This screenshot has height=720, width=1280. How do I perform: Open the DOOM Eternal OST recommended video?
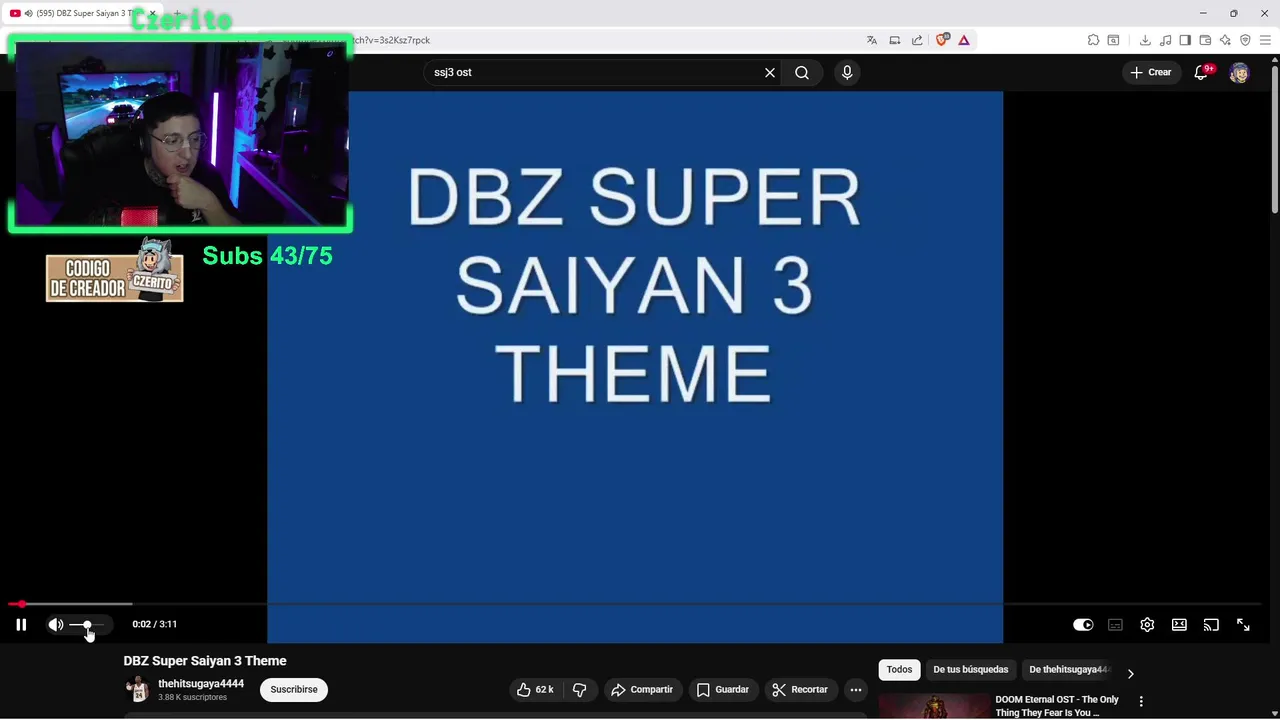(x=1057, y=706)
